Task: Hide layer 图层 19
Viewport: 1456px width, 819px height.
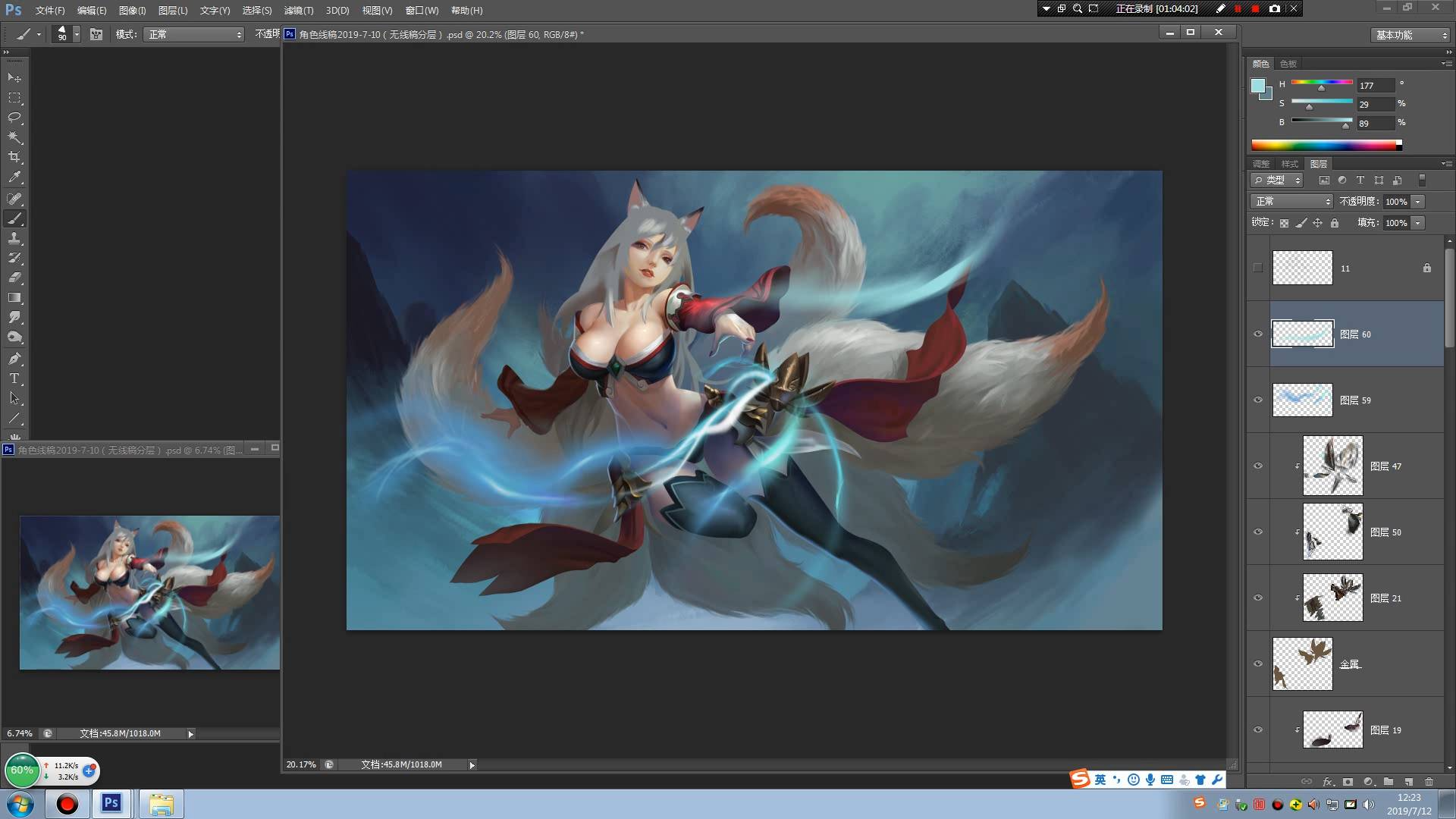Action: click(1258, 730)
